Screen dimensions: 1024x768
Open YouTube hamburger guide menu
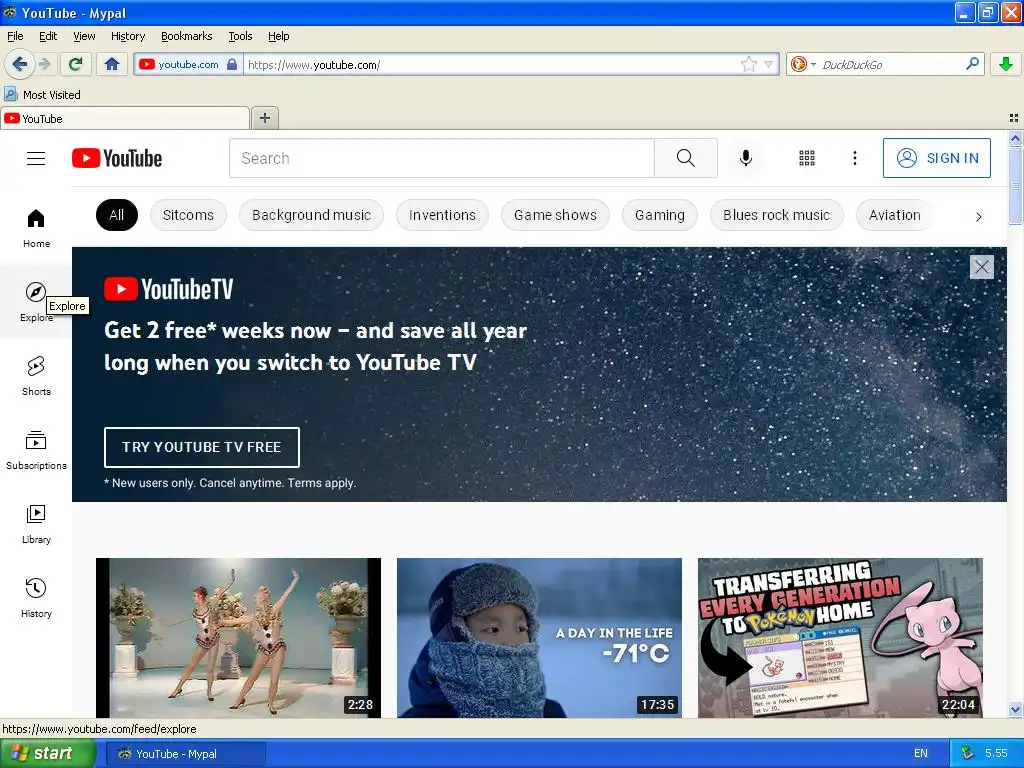point(36,158)
